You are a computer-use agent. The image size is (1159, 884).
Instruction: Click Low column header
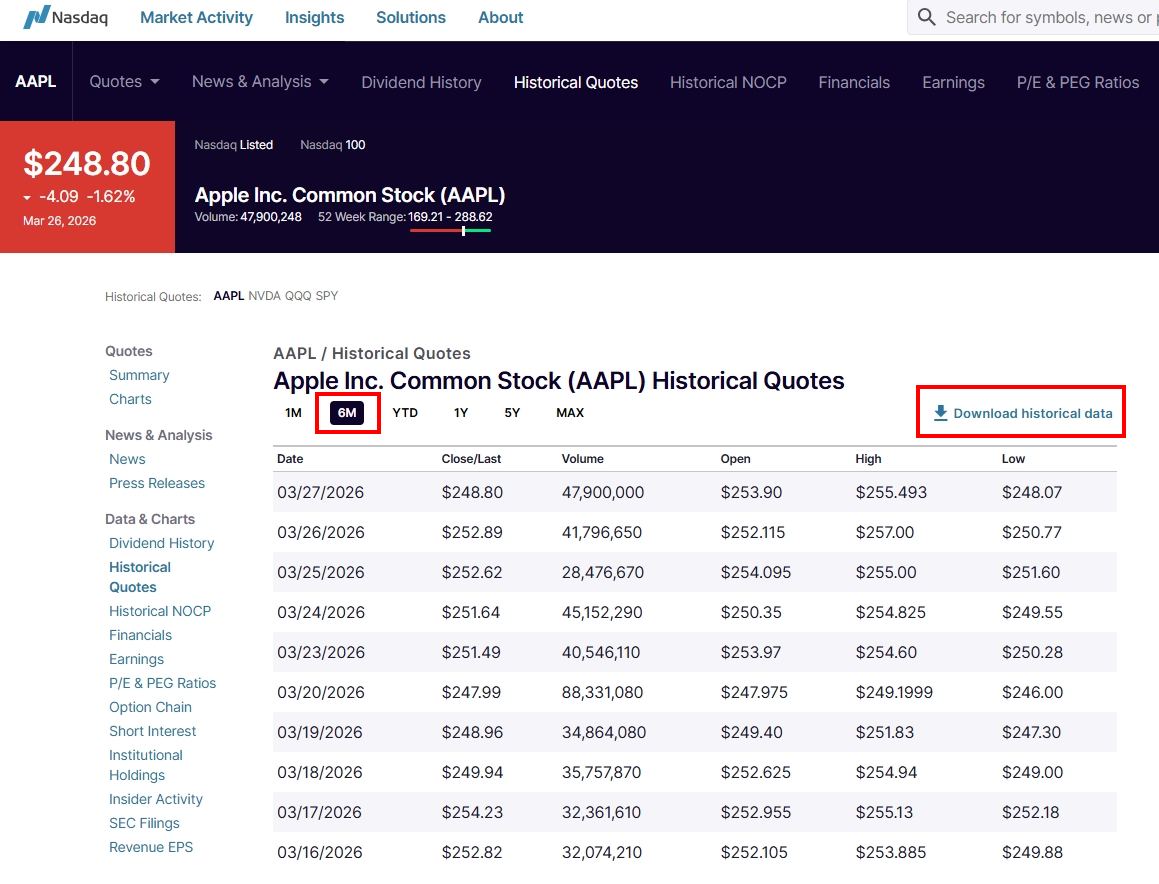1013,459
